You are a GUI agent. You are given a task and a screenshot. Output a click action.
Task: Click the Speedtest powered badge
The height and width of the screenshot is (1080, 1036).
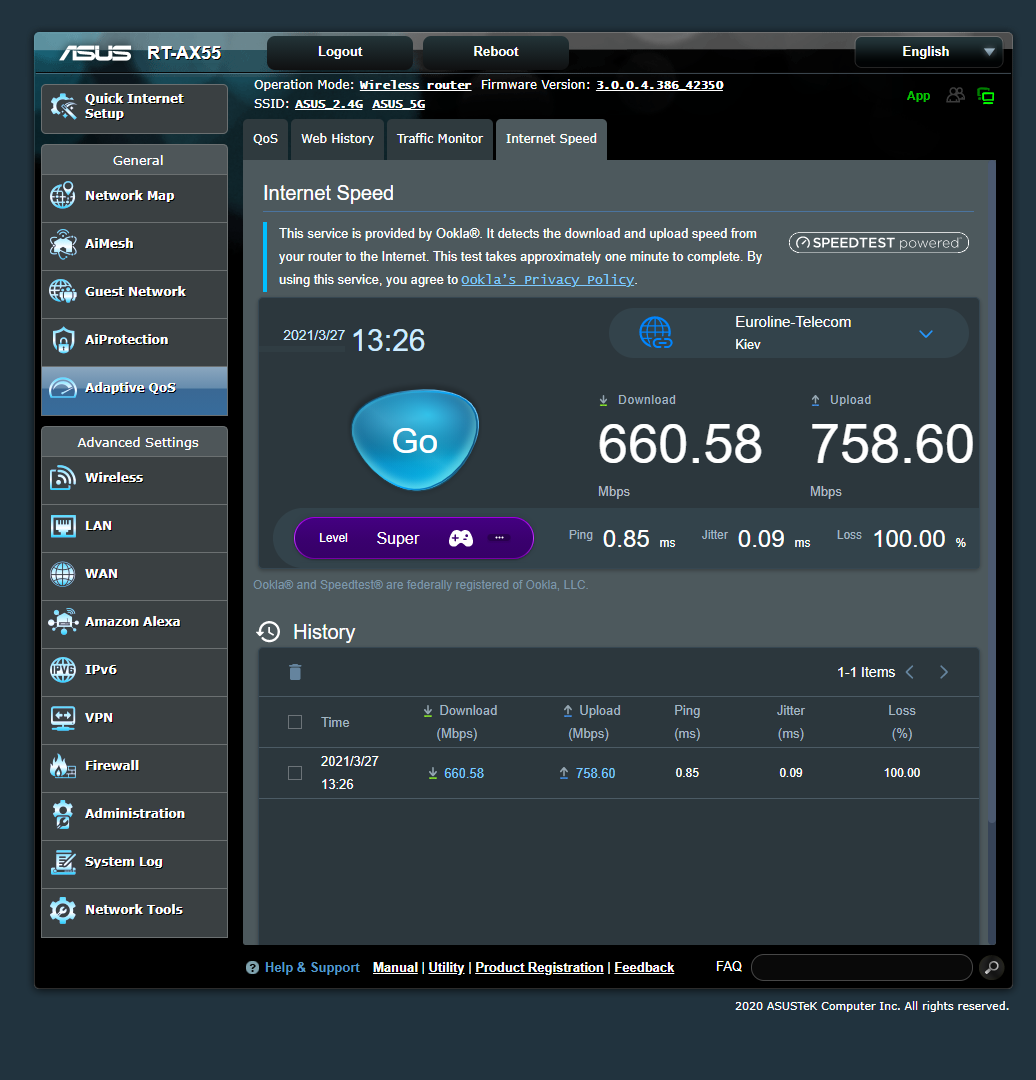click(878, 242)
